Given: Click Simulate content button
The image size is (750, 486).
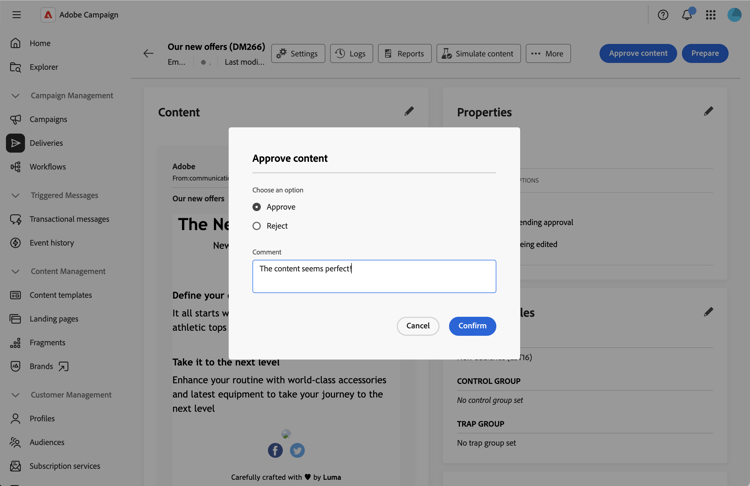Looking at the screenshot, I should tap(478, 54).
